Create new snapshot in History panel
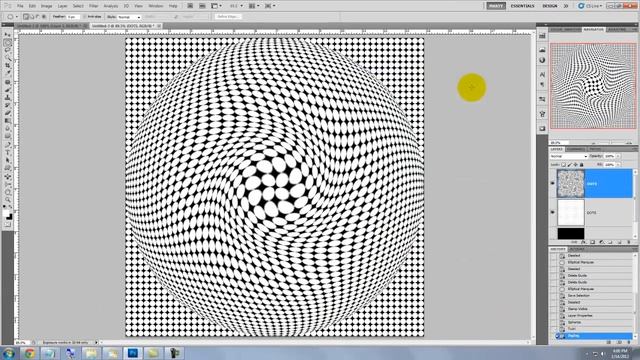The height and width of the screenshot is (360, 640). (x=619, y=342)
